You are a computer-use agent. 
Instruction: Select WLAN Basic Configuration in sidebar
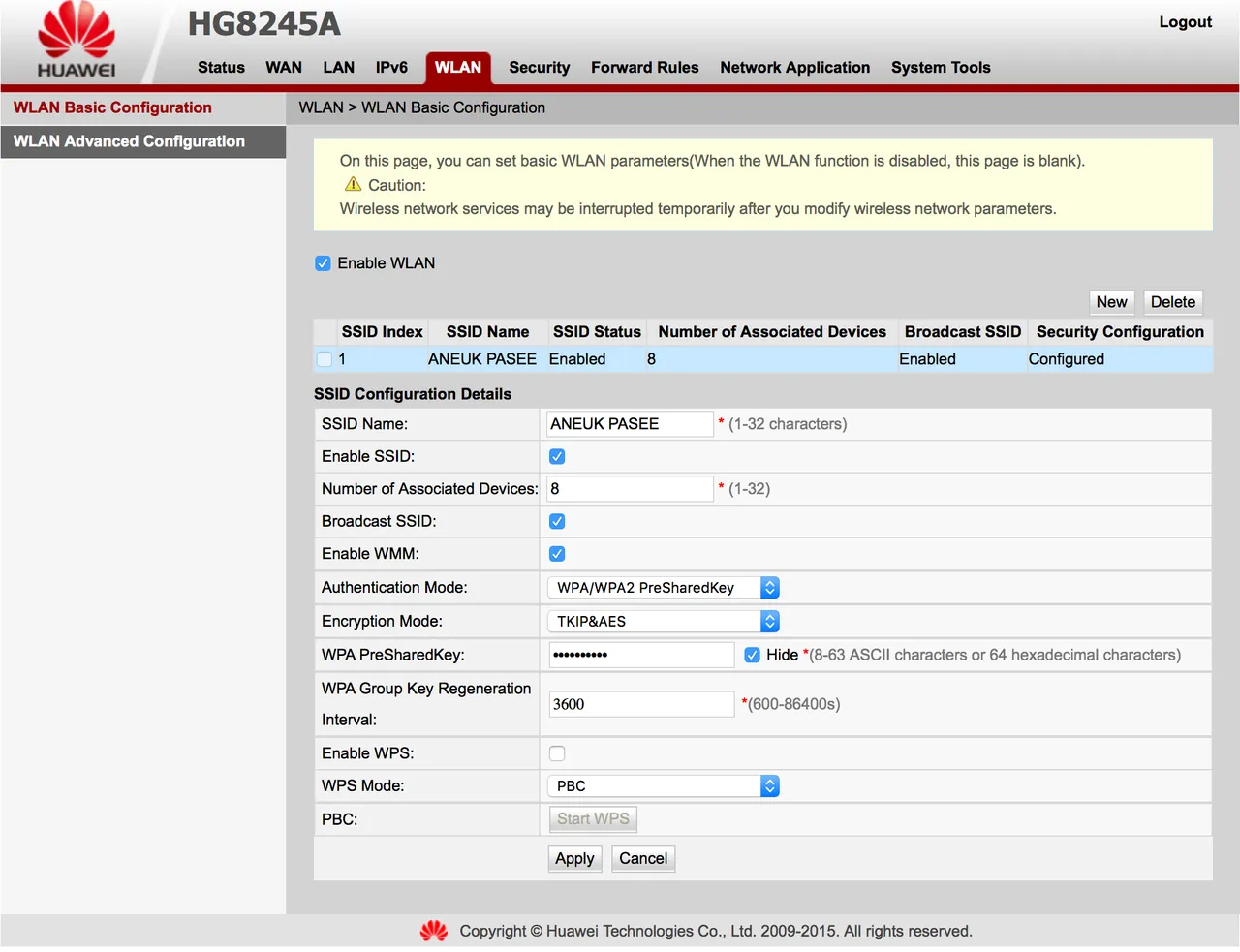pyautogui.click(x=143, y=107)
